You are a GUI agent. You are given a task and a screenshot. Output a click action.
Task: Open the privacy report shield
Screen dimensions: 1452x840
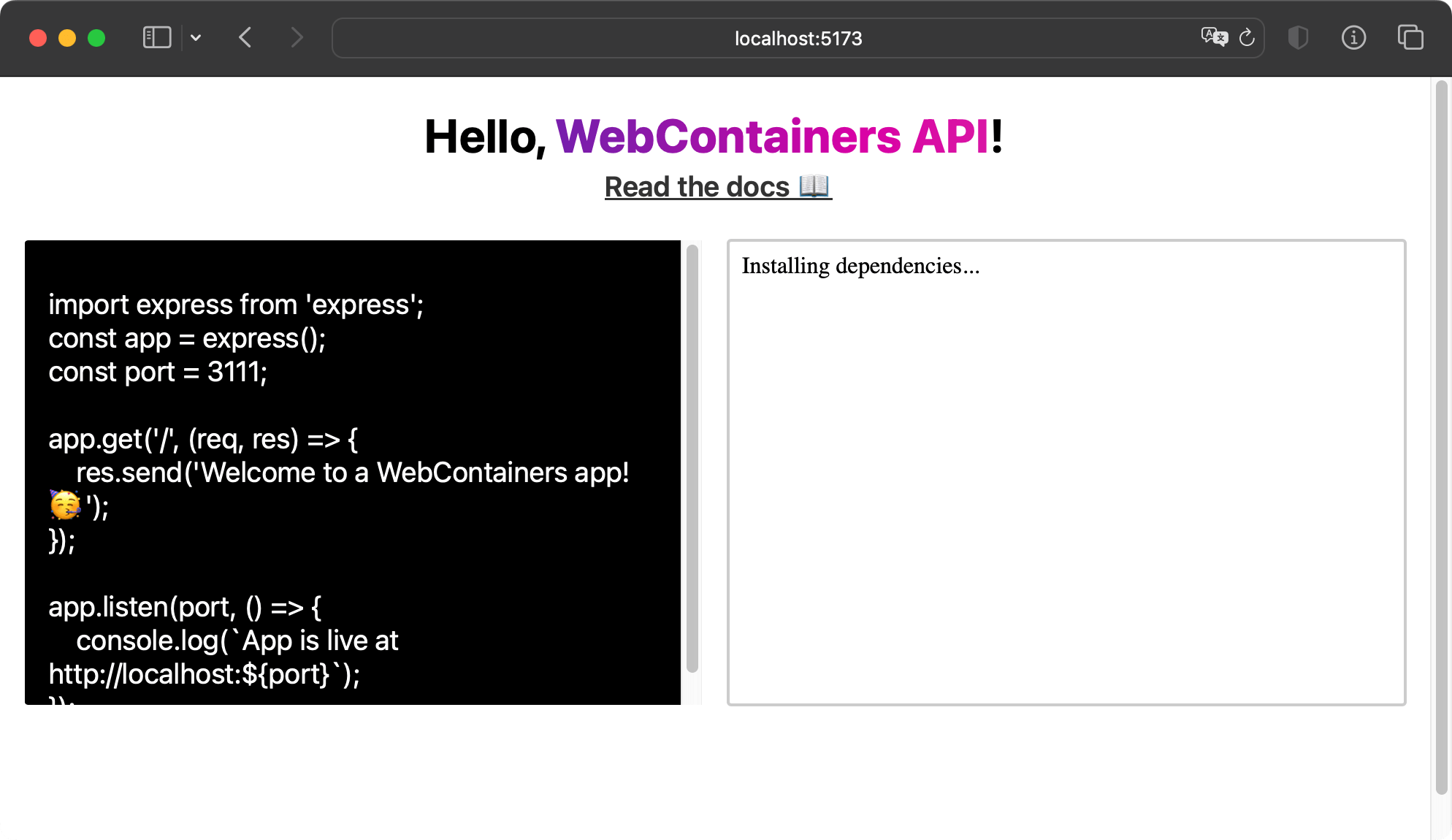click(x=1298, y=37)
